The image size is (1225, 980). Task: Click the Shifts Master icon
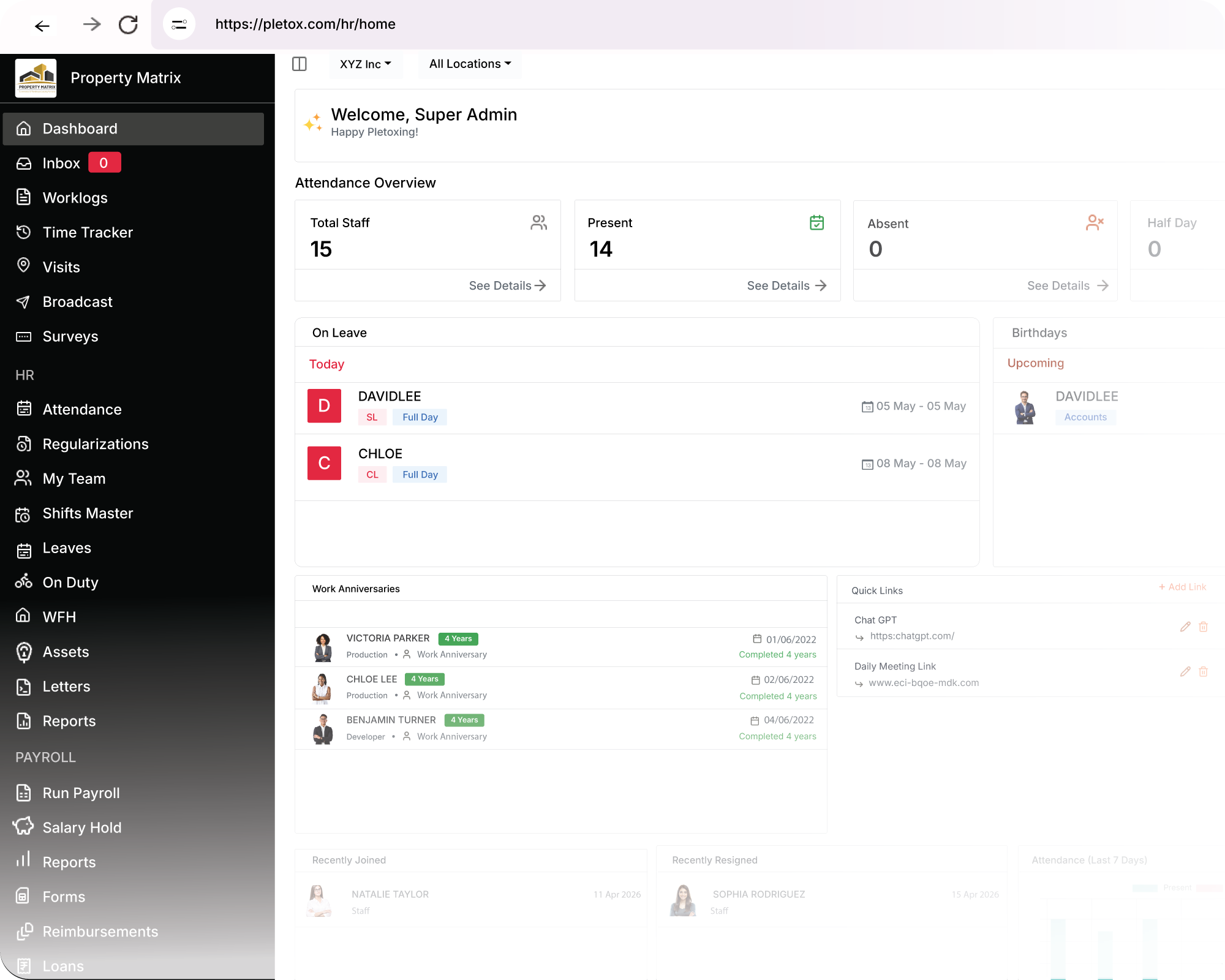point(23,514)
